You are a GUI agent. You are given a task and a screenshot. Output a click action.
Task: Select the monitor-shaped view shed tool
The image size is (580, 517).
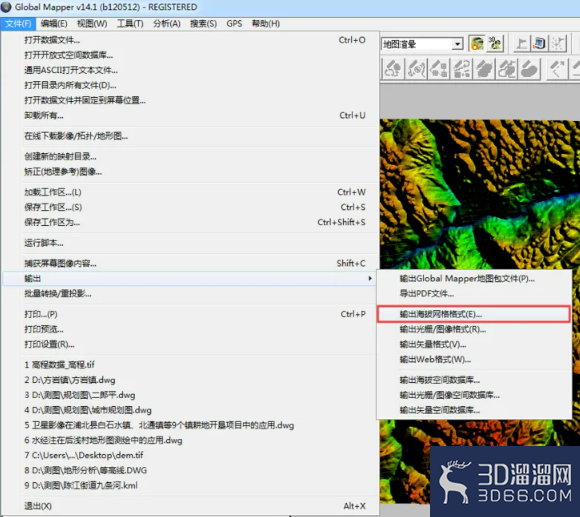point(539,44)
